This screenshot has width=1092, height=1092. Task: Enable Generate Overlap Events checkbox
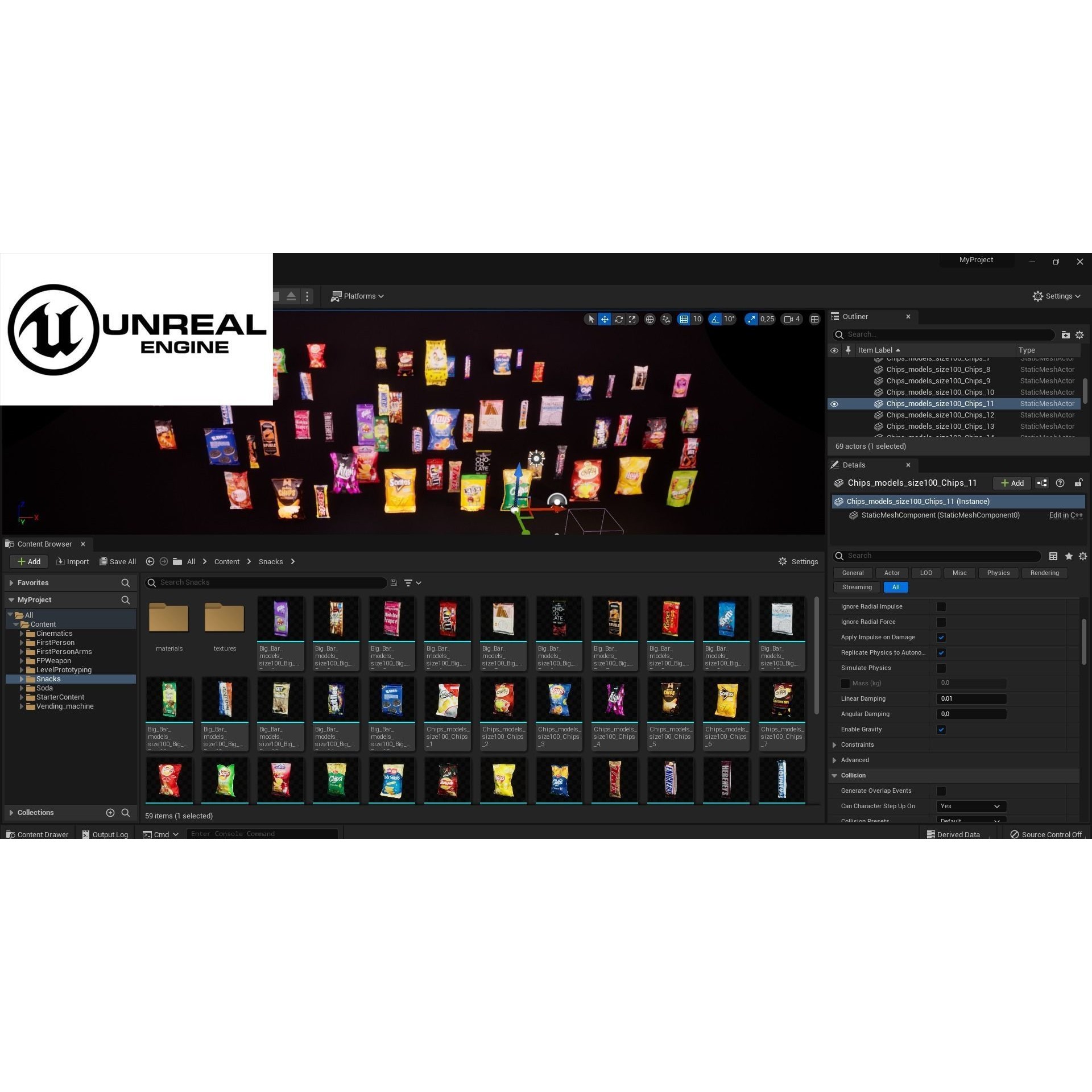pos(941,791)
